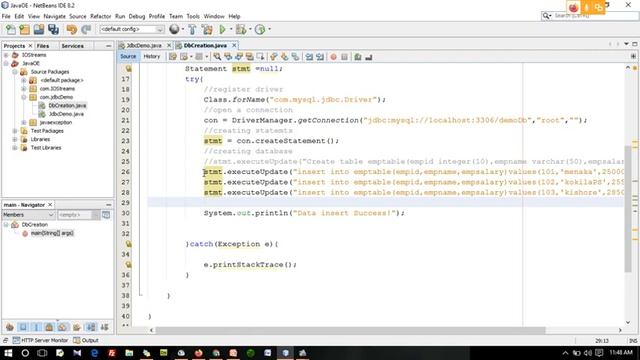The height and width of the screenshot is (360, 640).
Task: Switch to the Files panel tab
Action: pos(43,46)
